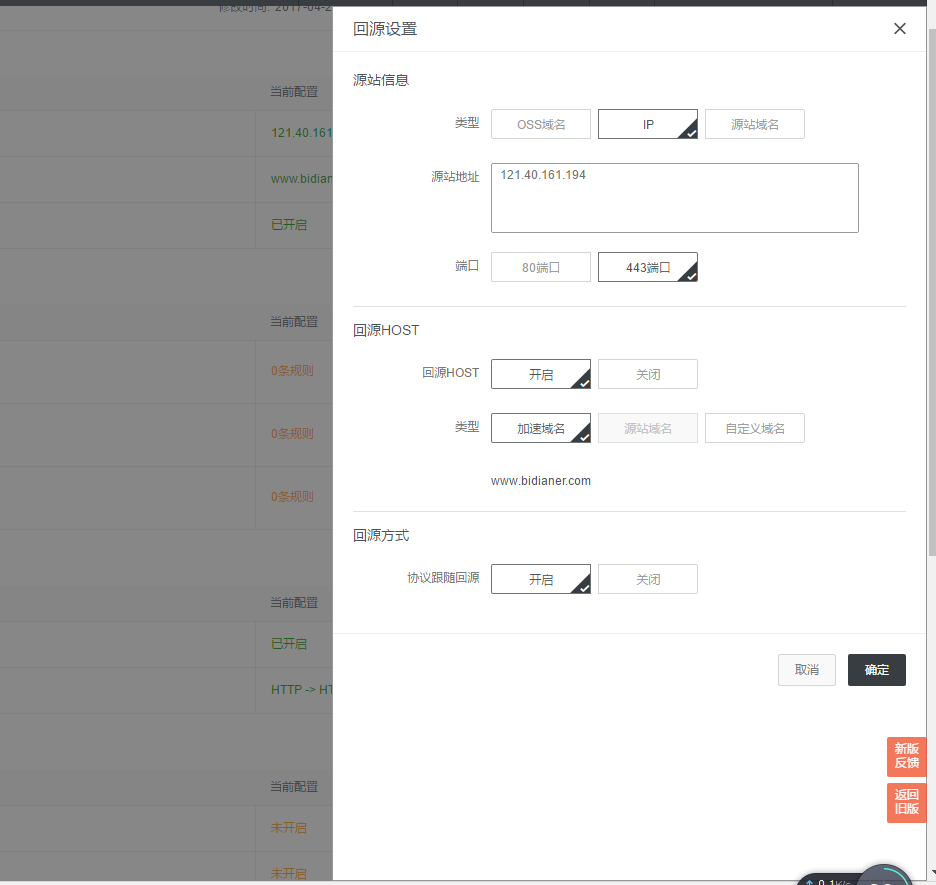This screenshot has width=936, height=885.
Task: Select the 443端口 port option
Action: tap(647, 267)
